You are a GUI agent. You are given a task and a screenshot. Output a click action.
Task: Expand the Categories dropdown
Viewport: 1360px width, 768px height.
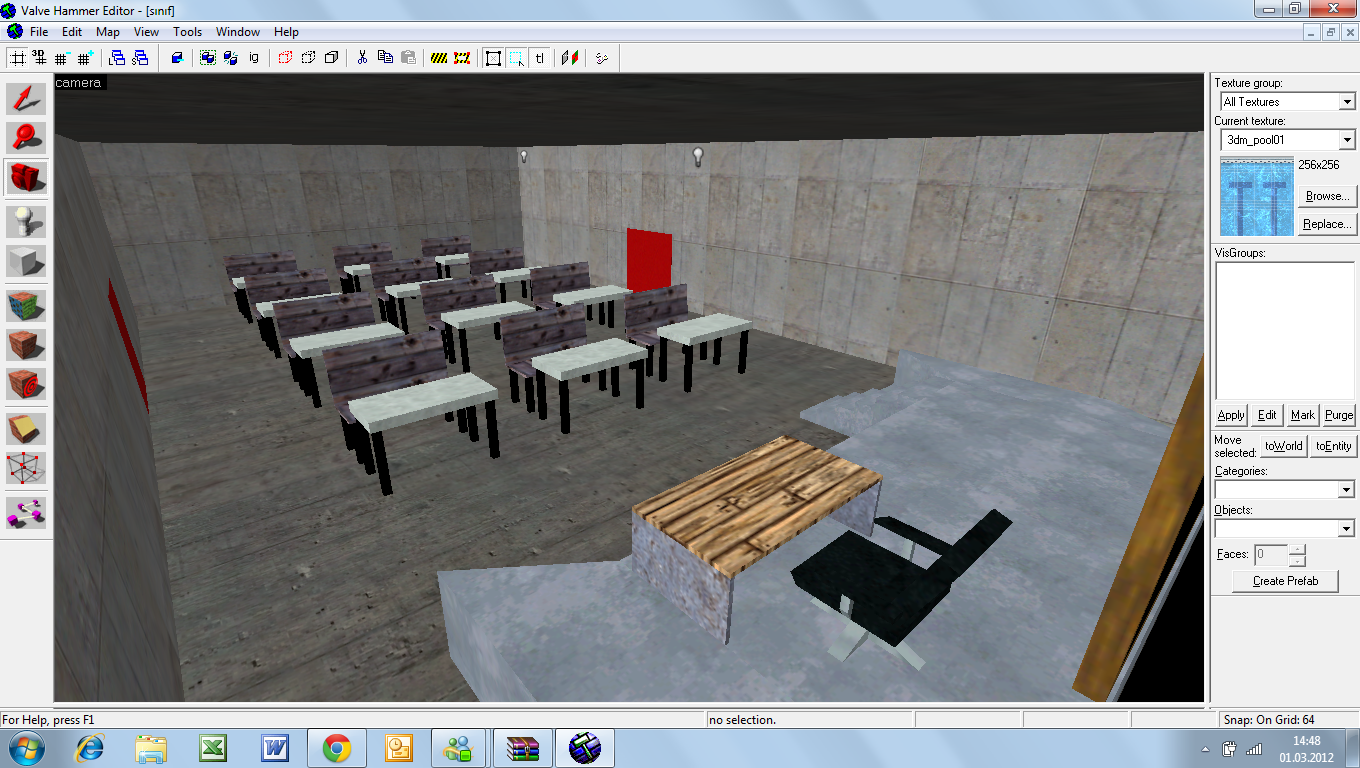[1346, 490]
